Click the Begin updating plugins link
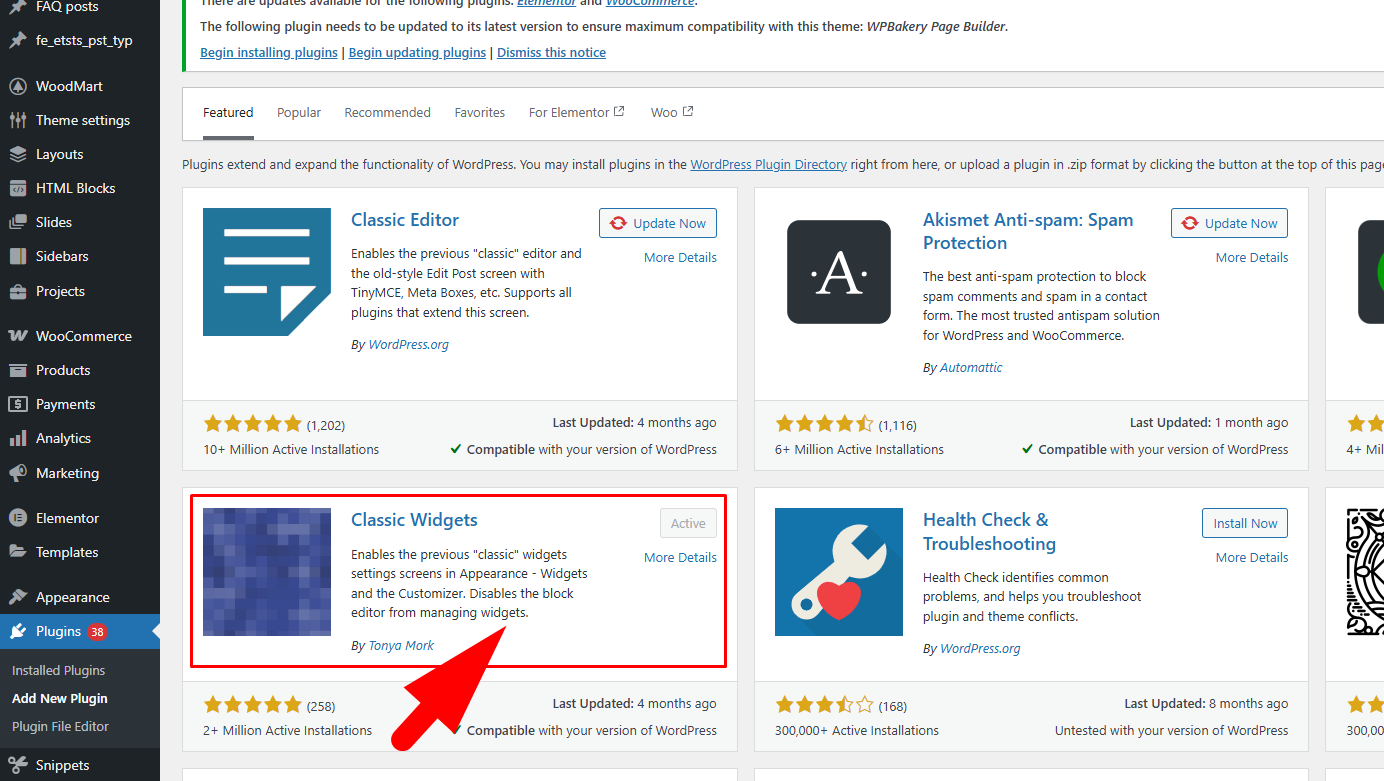 417,52
